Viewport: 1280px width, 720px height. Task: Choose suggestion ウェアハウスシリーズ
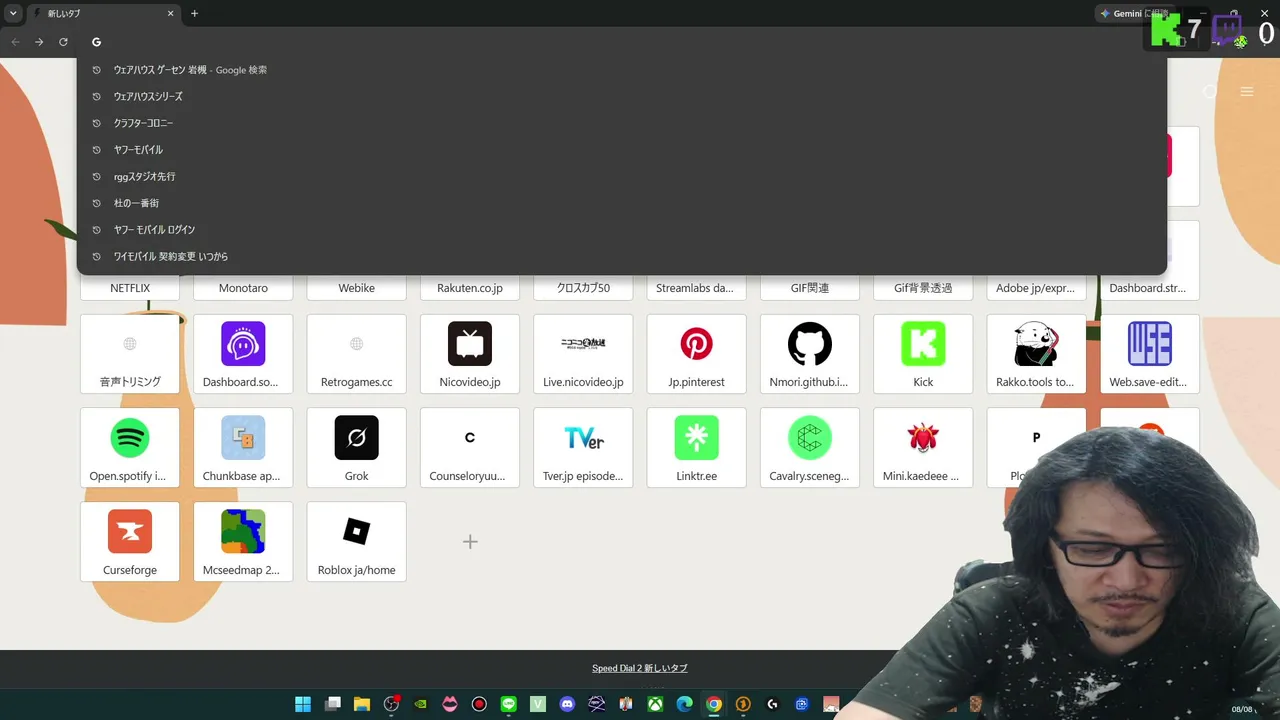pyautogui.click(x=622, y=97)
